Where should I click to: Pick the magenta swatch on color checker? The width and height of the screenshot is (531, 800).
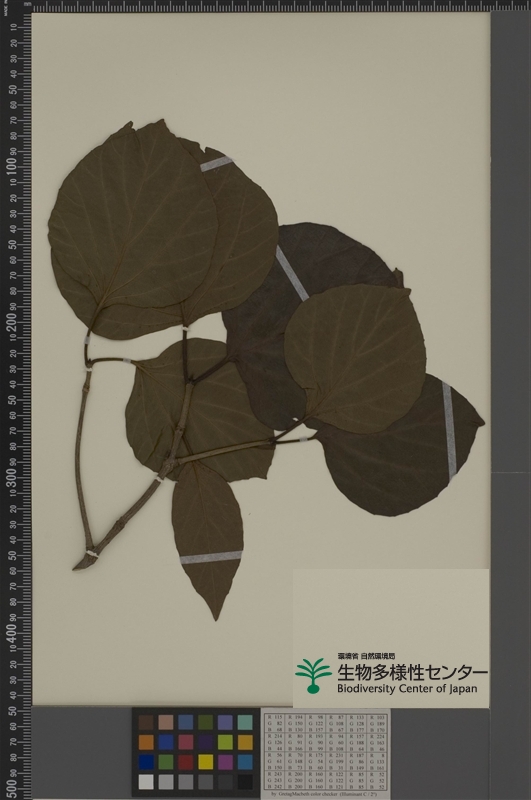click(x=225, y=762)
